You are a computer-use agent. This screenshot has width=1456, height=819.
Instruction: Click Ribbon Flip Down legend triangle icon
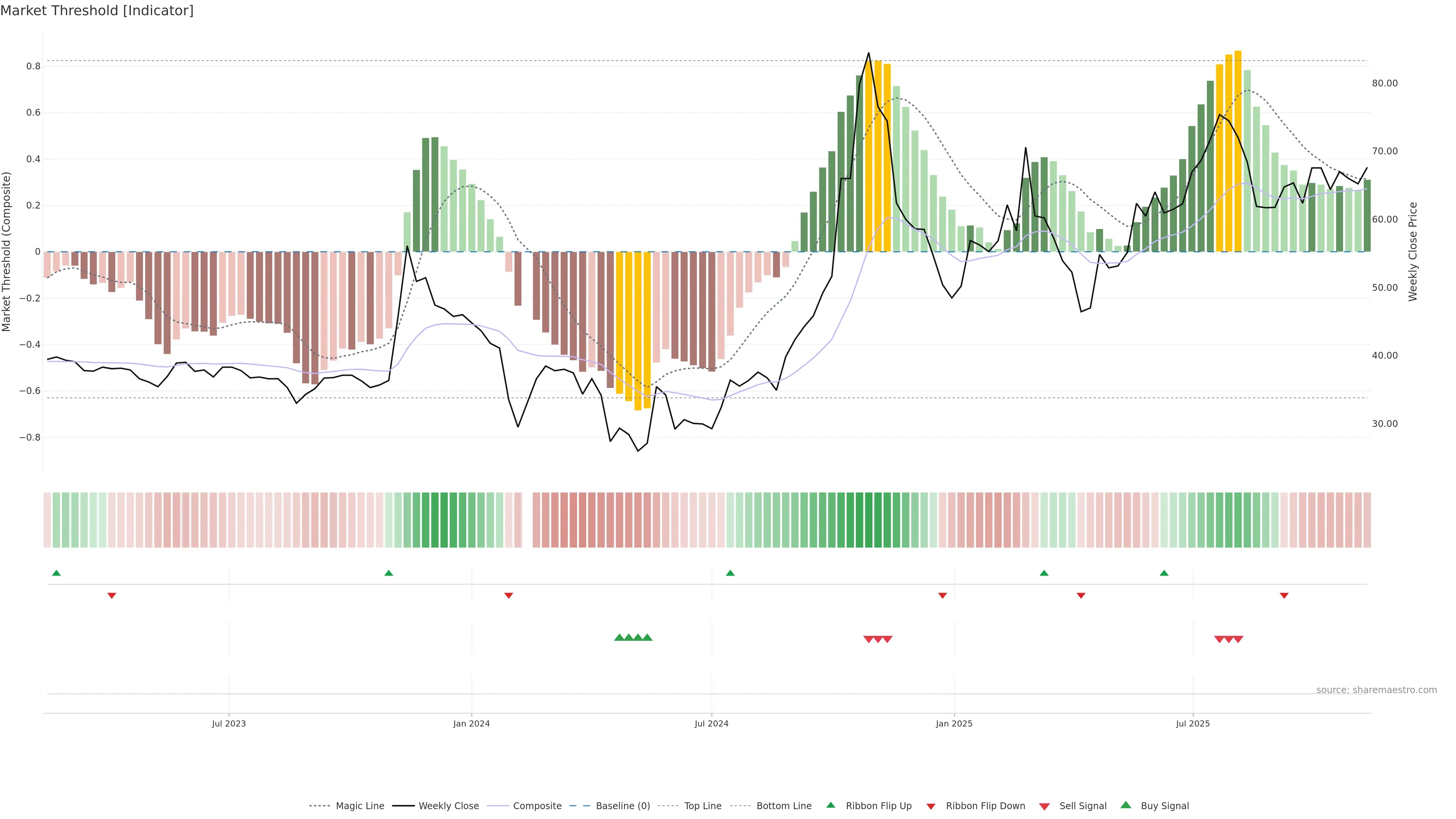tap(931, 806)
